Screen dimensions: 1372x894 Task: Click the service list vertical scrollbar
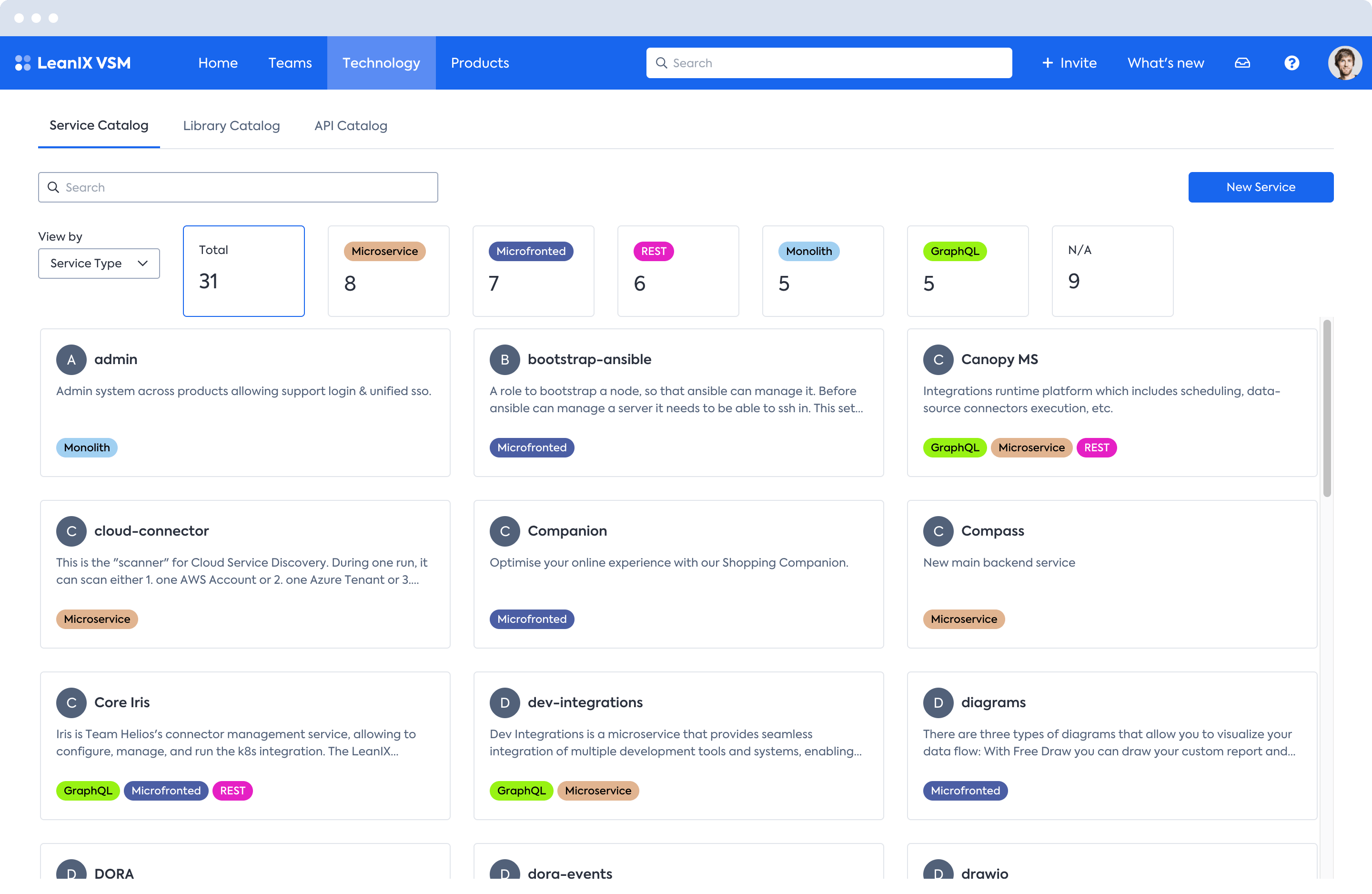click(x=1327, y=408)
